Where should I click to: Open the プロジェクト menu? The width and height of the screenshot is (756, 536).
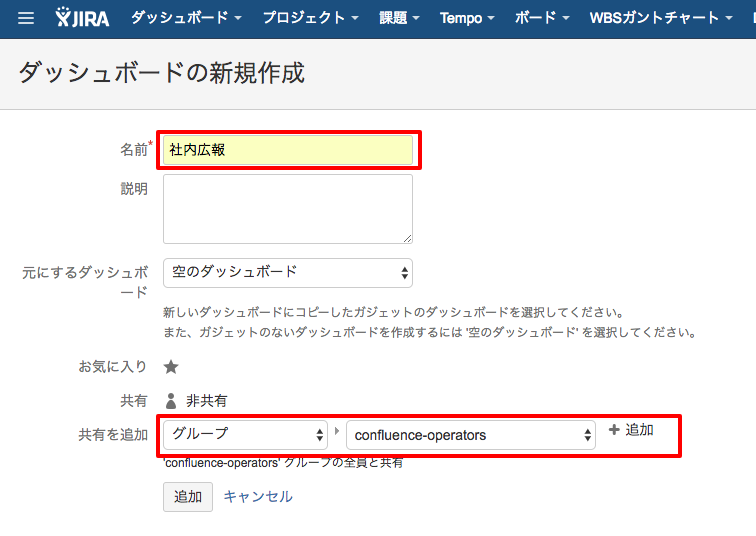[310, 18]
